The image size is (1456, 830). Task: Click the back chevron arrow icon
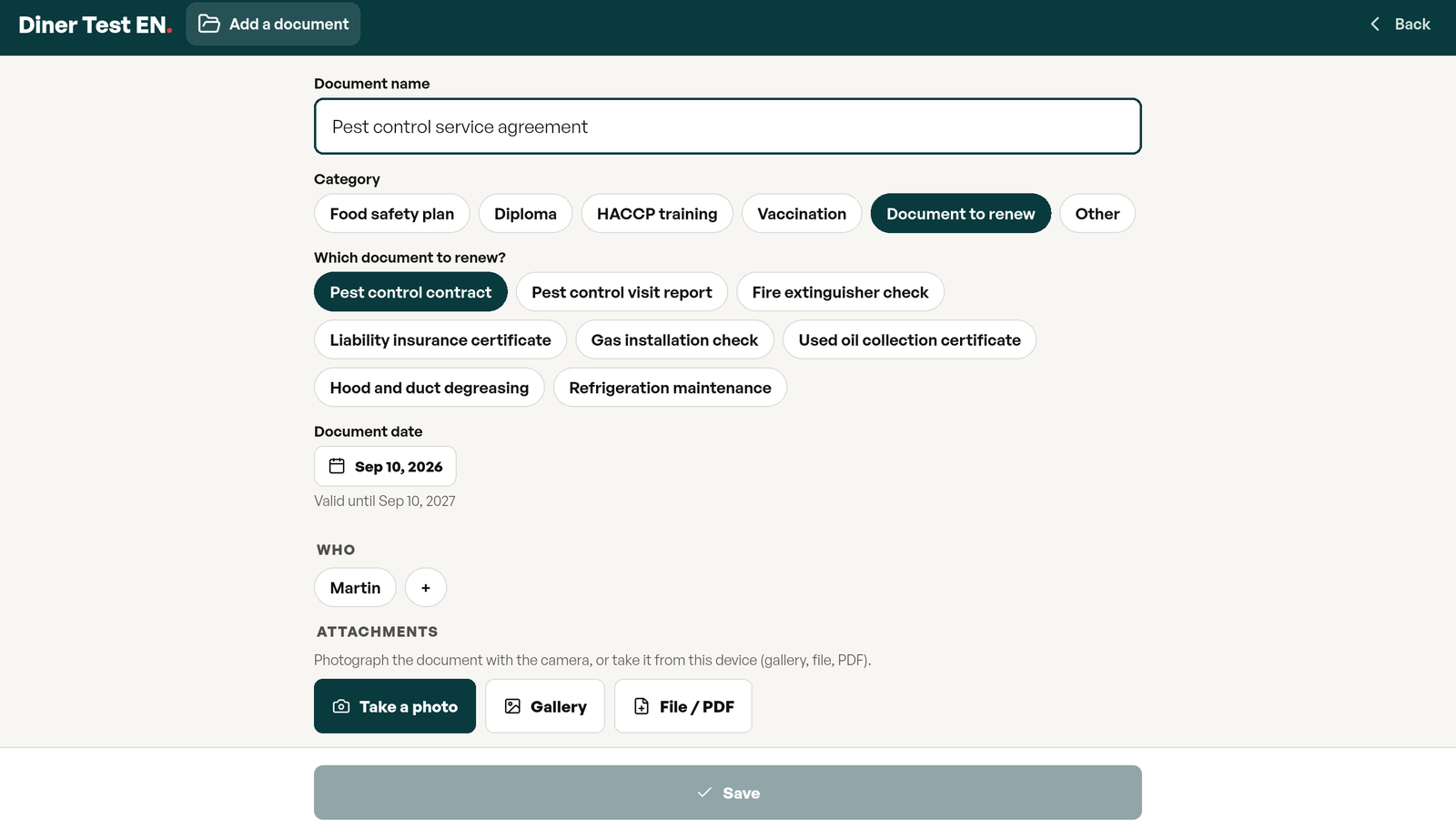[x=1375, y=24]
